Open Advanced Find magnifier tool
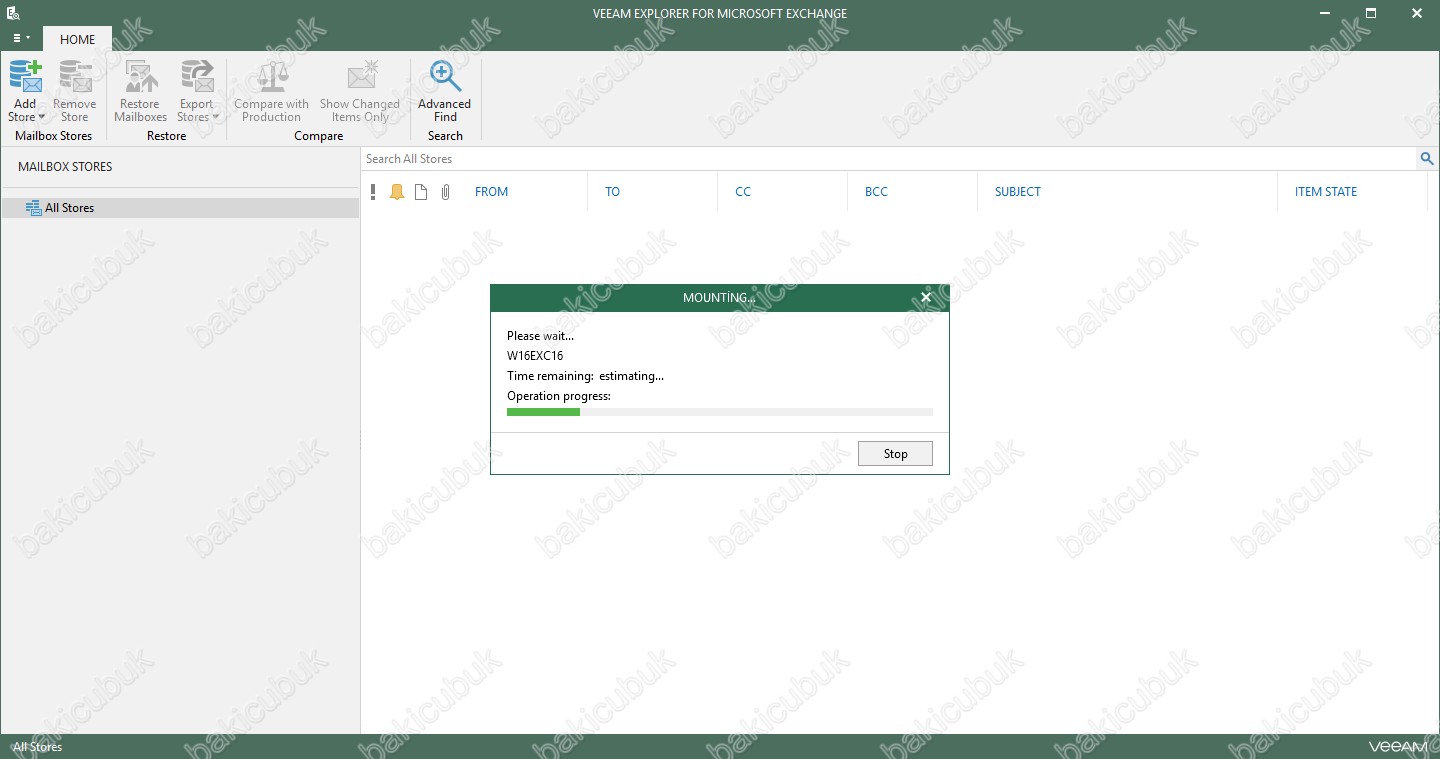1440x759 pixels. point(445,77)
